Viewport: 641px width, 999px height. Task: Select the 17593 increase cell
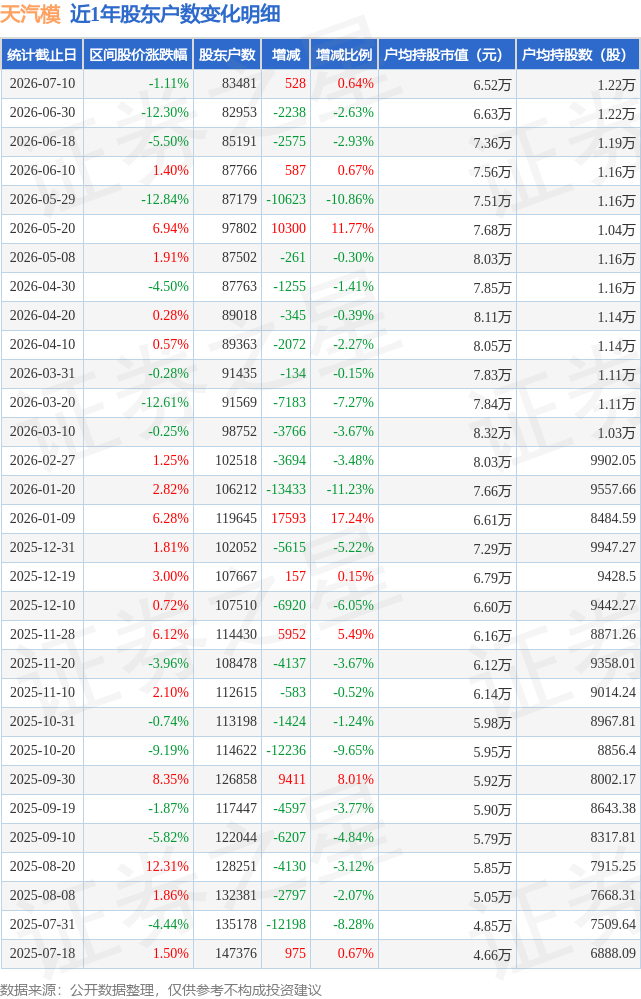tap(289, 519)
